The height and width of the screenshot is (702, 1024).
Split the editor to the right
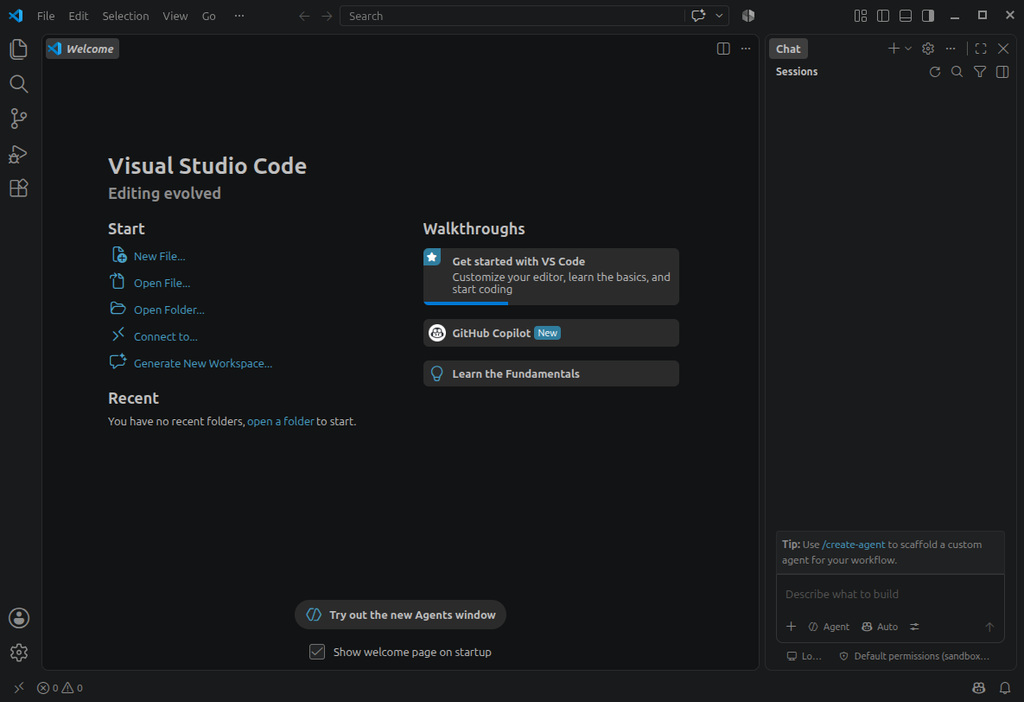coord(723,49)
